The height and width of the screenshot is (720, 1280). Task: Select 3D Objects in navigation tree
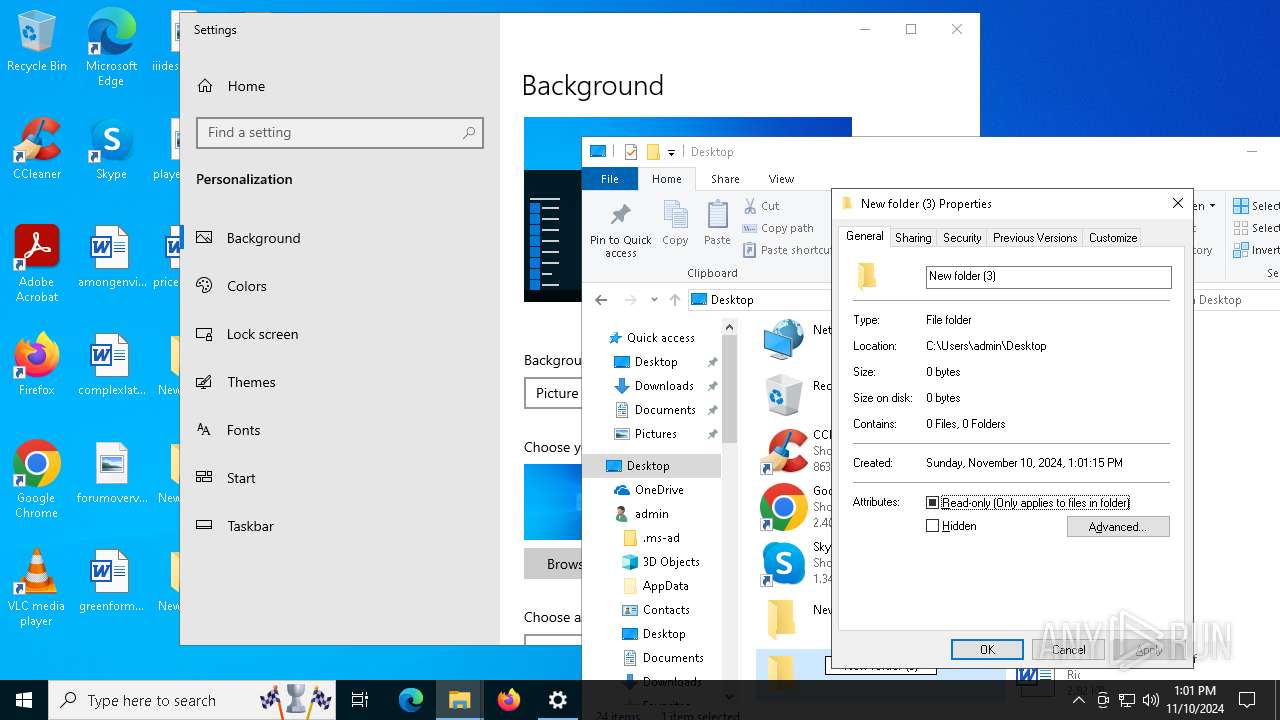(x=670, y=562)
